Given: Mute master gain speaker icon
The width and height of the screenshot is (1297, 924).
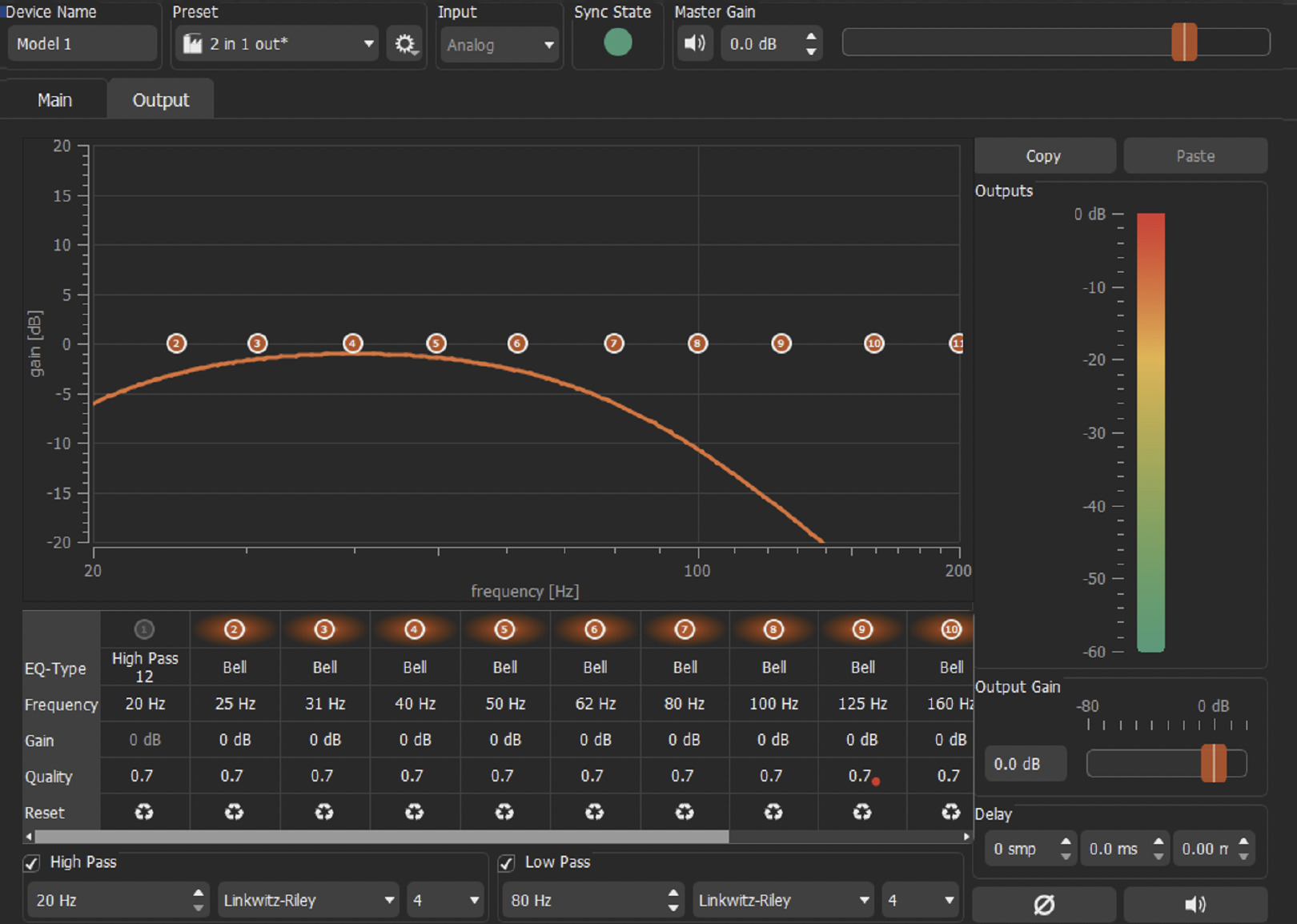Looking at the screenshot, I should tap(695, 43).
